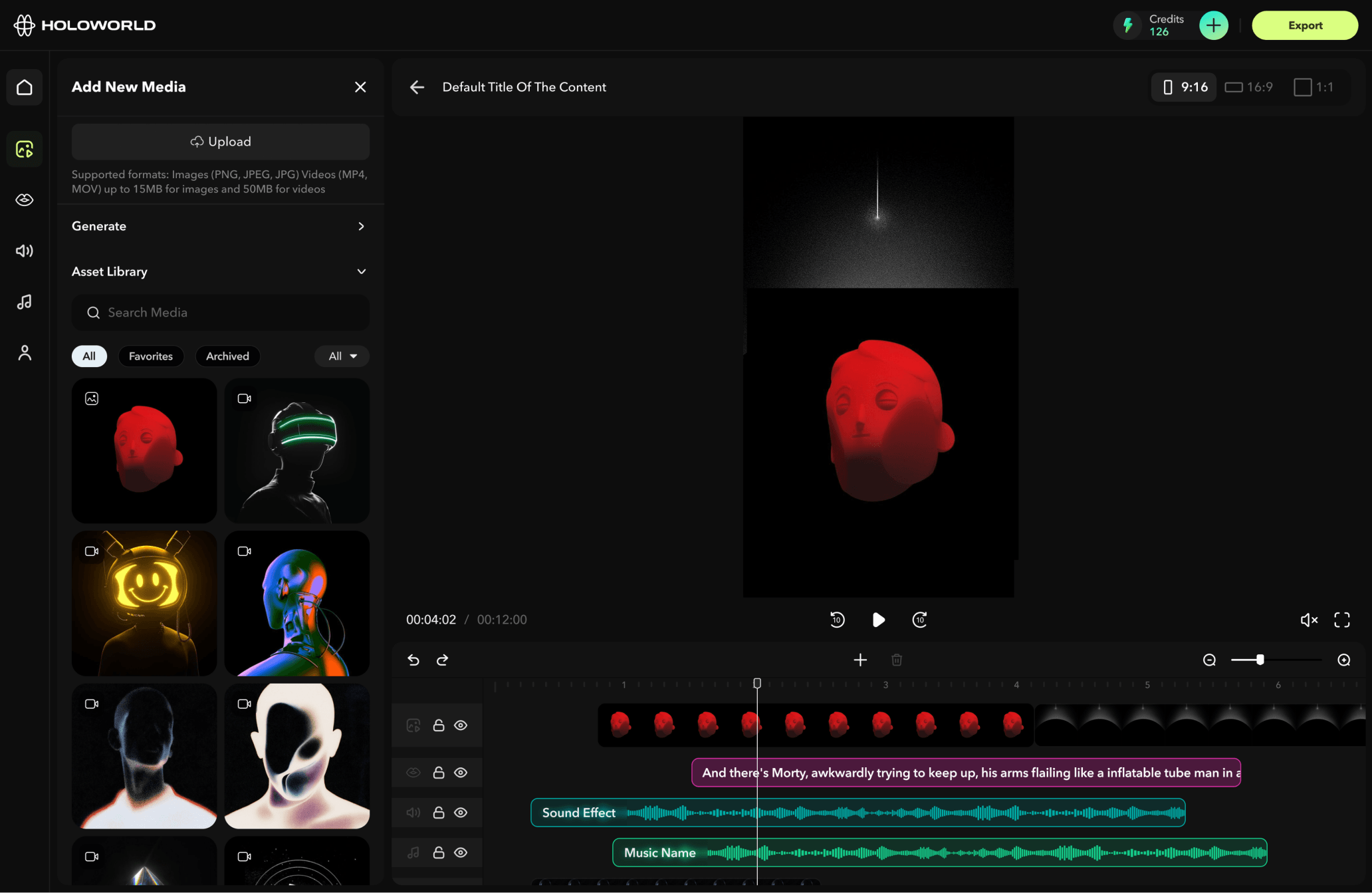Lock the subtitle track
The height and width of the screenshot is (893, 1372).
pyautogui.click(x=439, y=773)
